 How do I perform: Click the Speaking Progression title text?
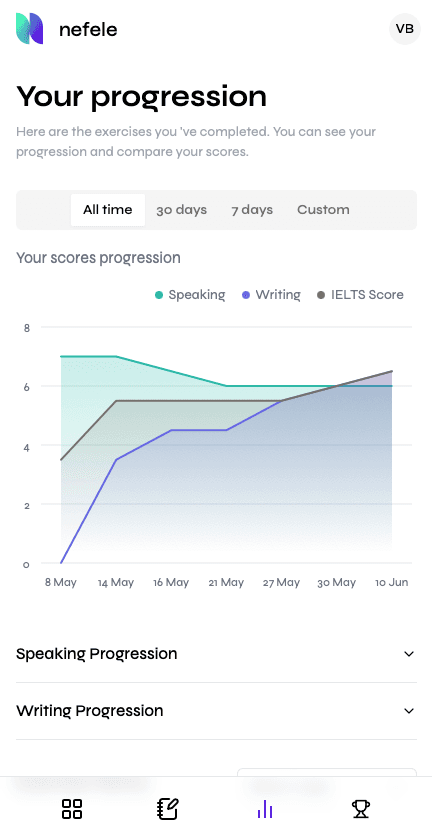coord(96,654)
